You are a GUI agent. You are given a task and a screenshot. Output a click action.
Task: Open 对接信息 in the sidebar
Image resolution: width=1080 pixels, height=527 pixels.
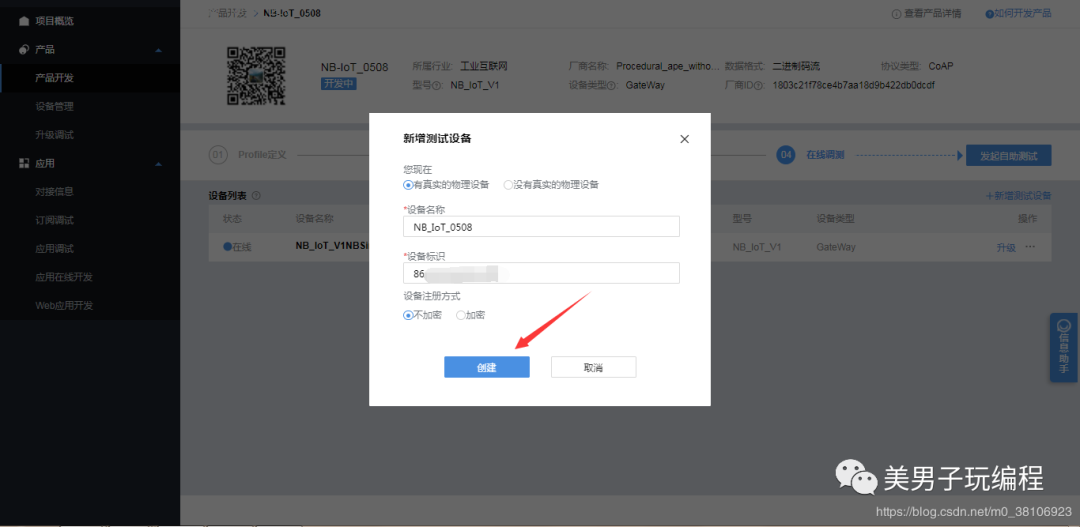(x=54, y=192)
